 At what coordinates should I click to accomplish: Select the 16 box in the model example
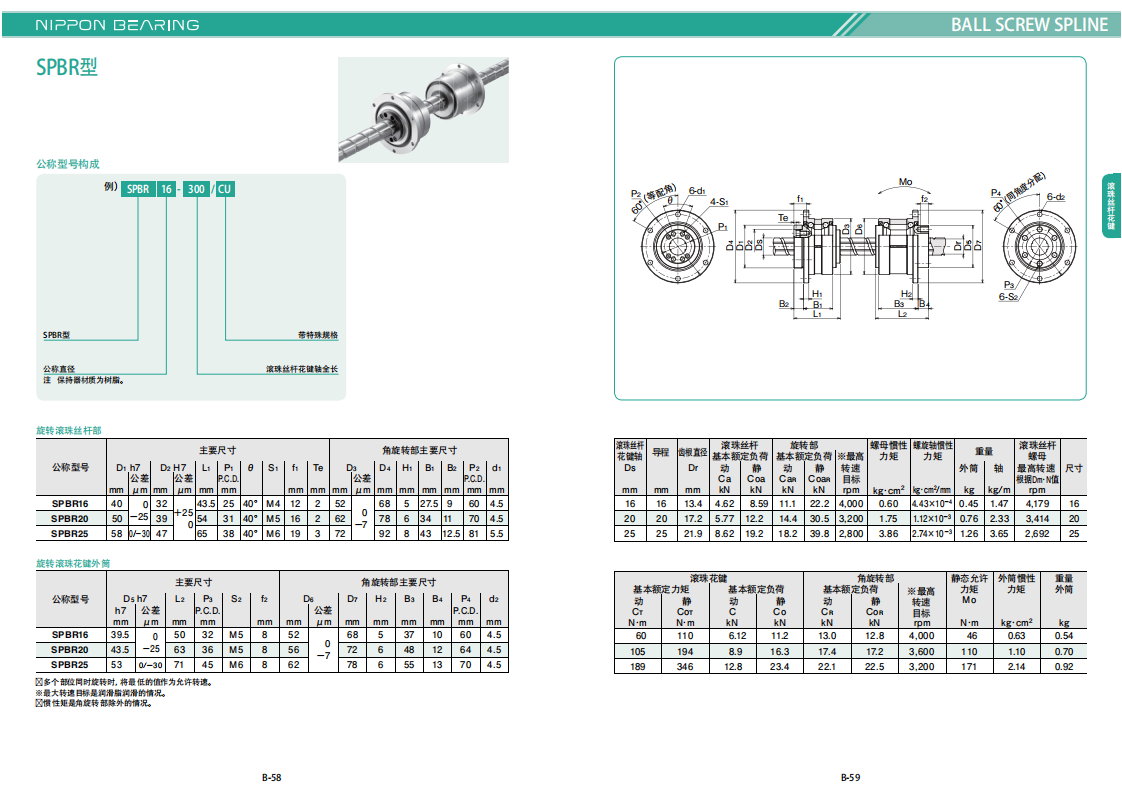click(x=166, y=189)
